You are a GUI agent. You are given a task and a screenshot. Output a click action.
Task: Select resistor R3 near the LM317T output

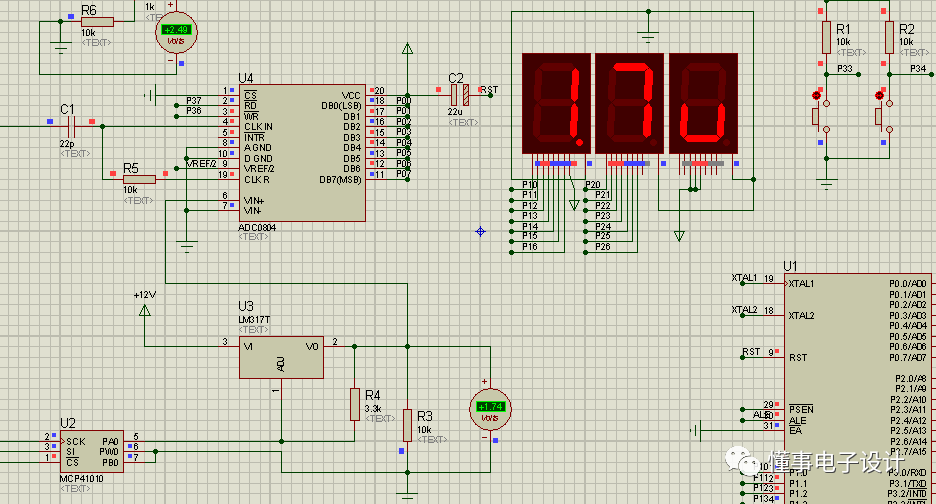pos(407,424)
